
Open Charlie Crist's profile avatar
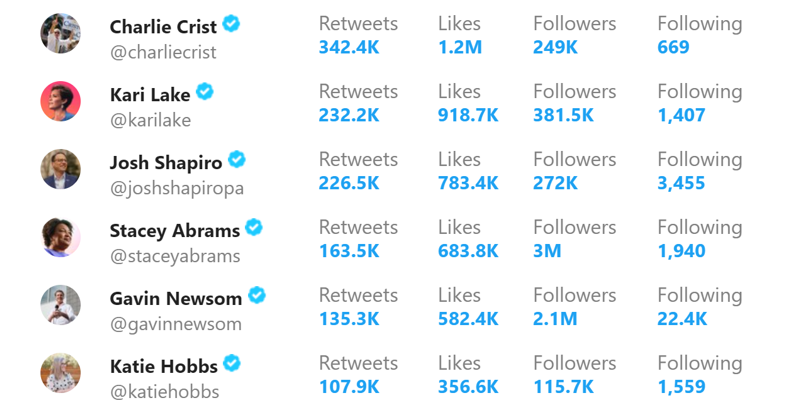[x=61, y=33]
